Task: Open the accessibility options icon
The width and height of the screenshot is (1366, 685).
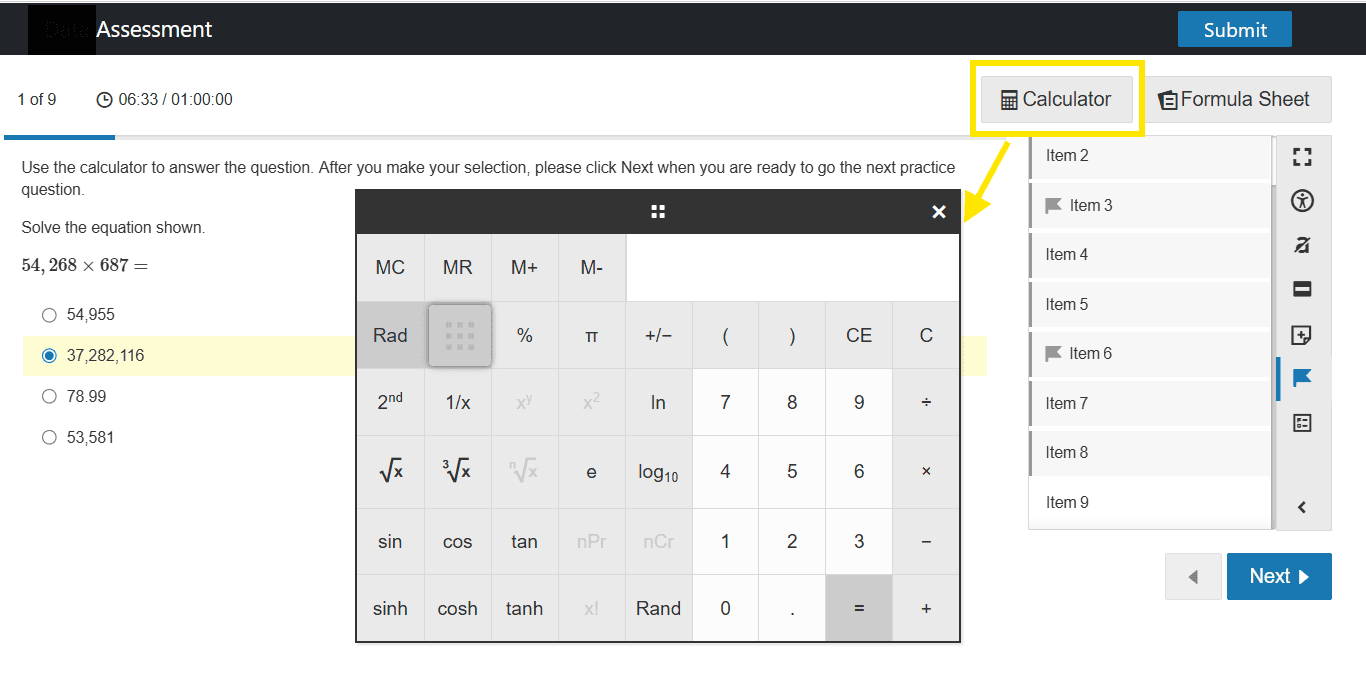Action: pyautogui.click(x=1302, y=201)
